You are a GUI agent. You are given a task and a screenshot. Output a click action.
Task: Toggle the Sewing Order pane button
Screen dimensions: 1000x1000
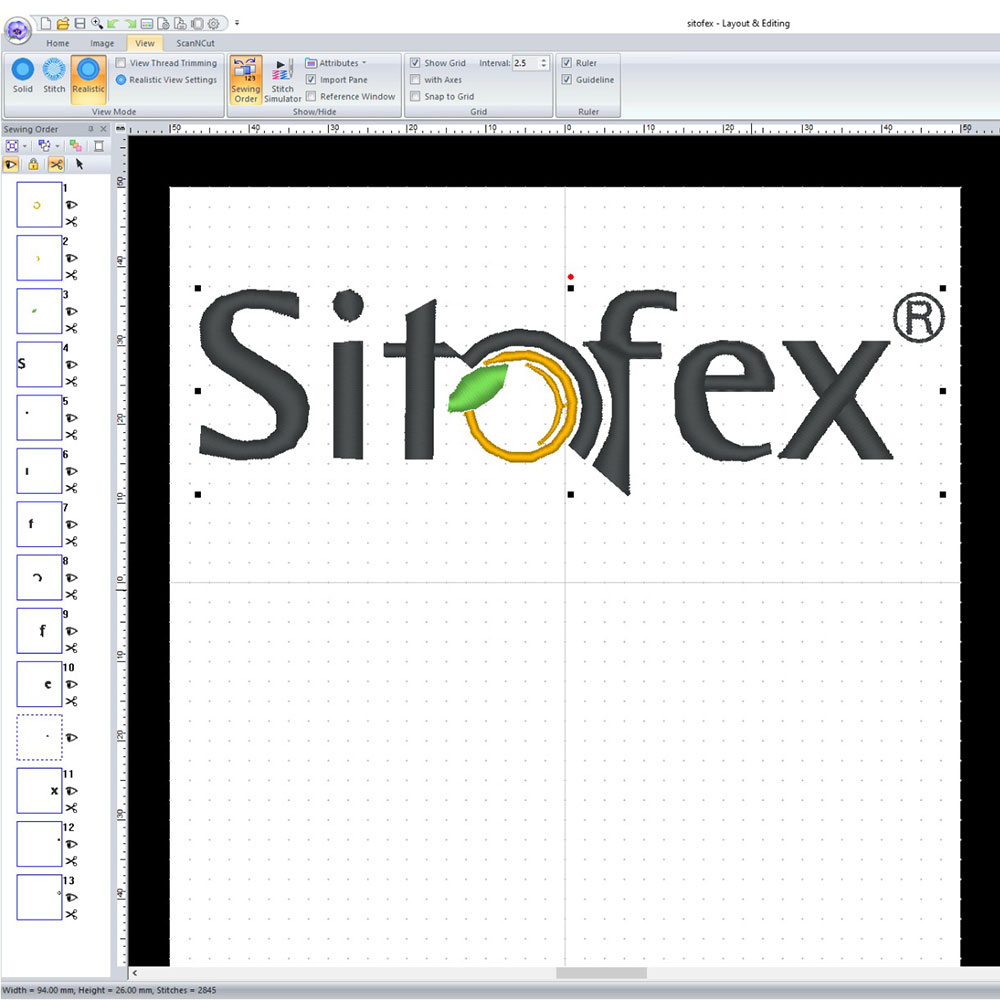(x=246, y=80)
